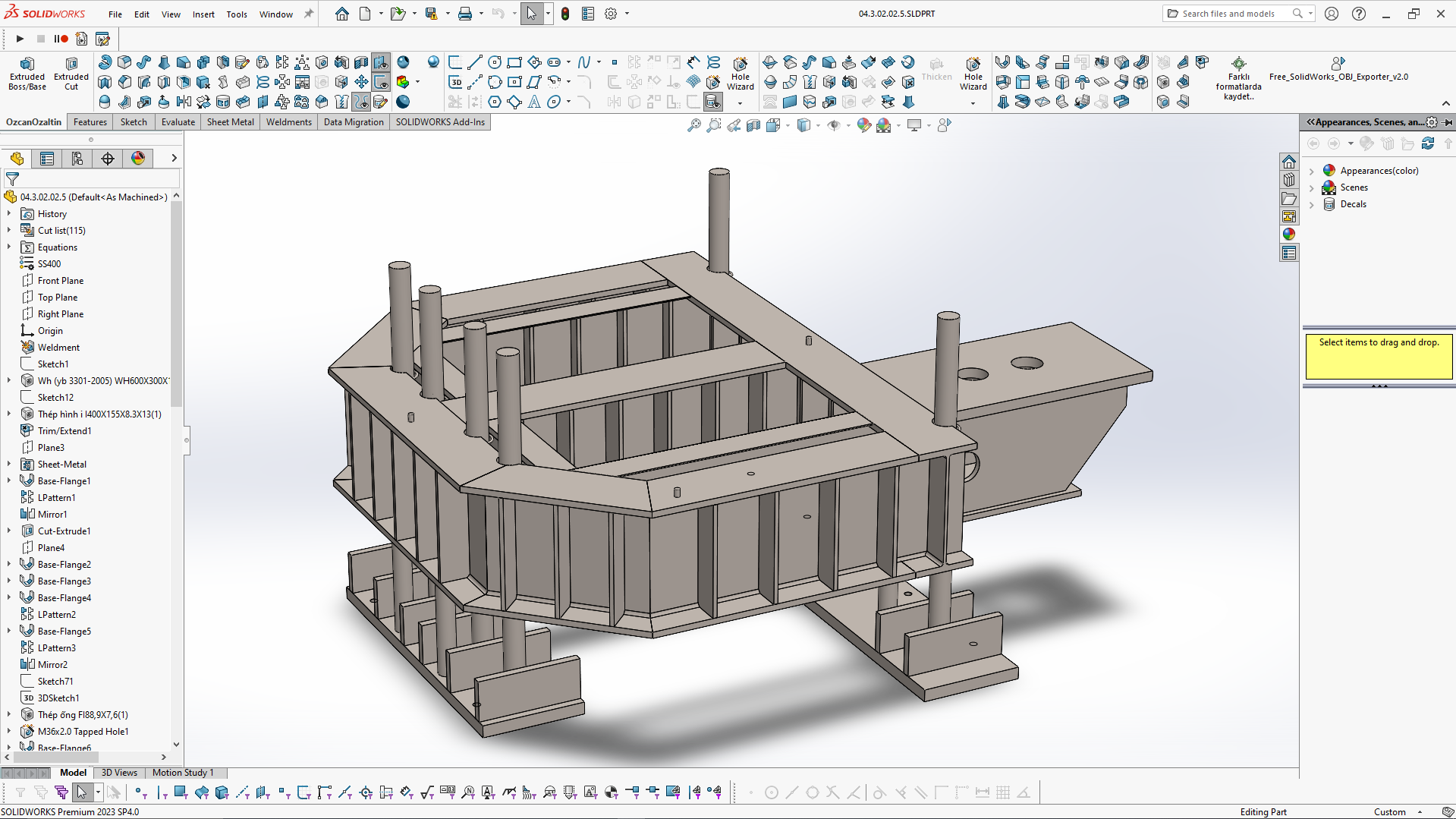Click the Edit Appearance icon
The width and height of the screenshot is (1456, 819).
click(863, 125)
